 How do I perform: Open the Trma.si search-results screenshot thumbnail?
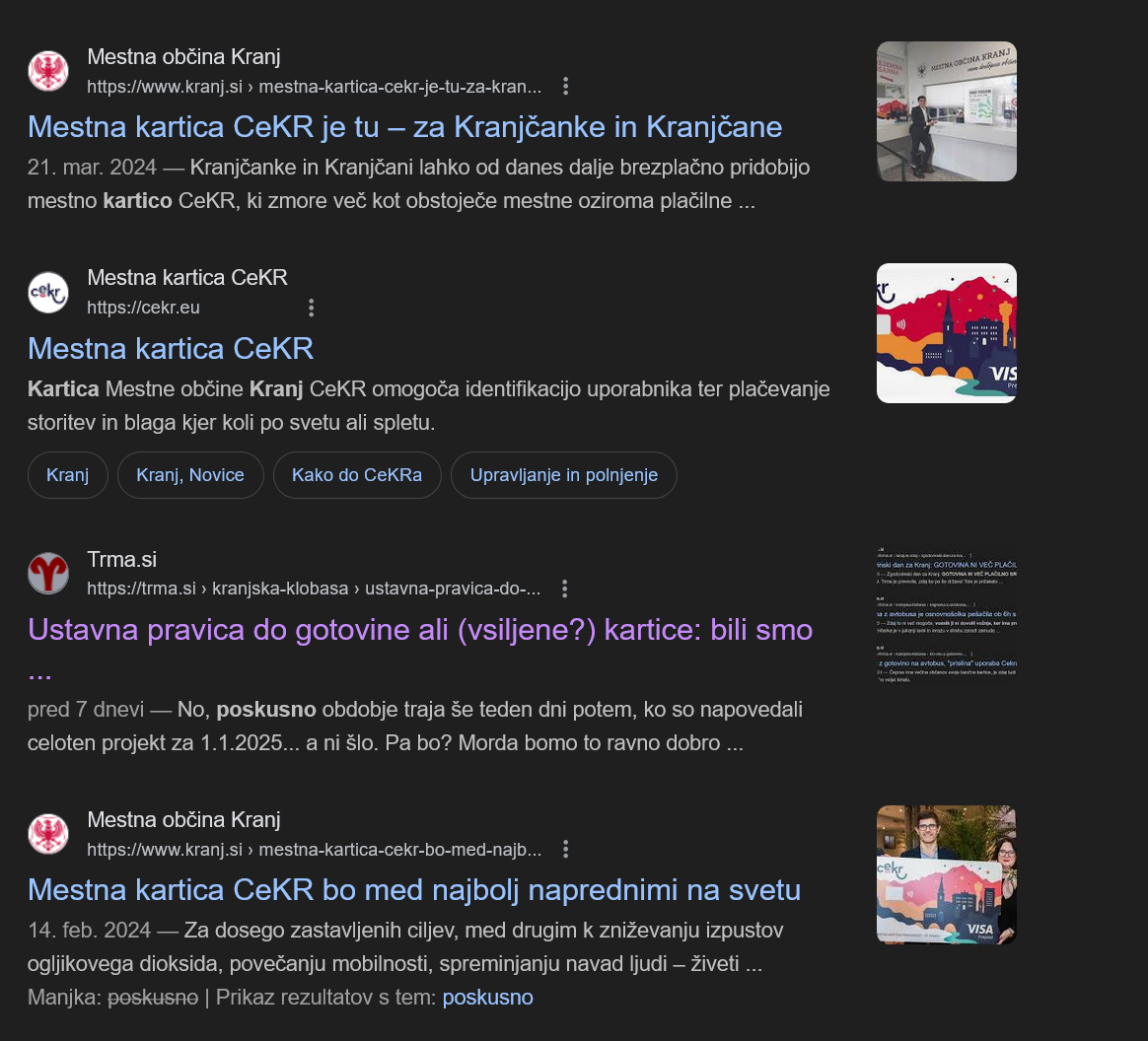947,614
